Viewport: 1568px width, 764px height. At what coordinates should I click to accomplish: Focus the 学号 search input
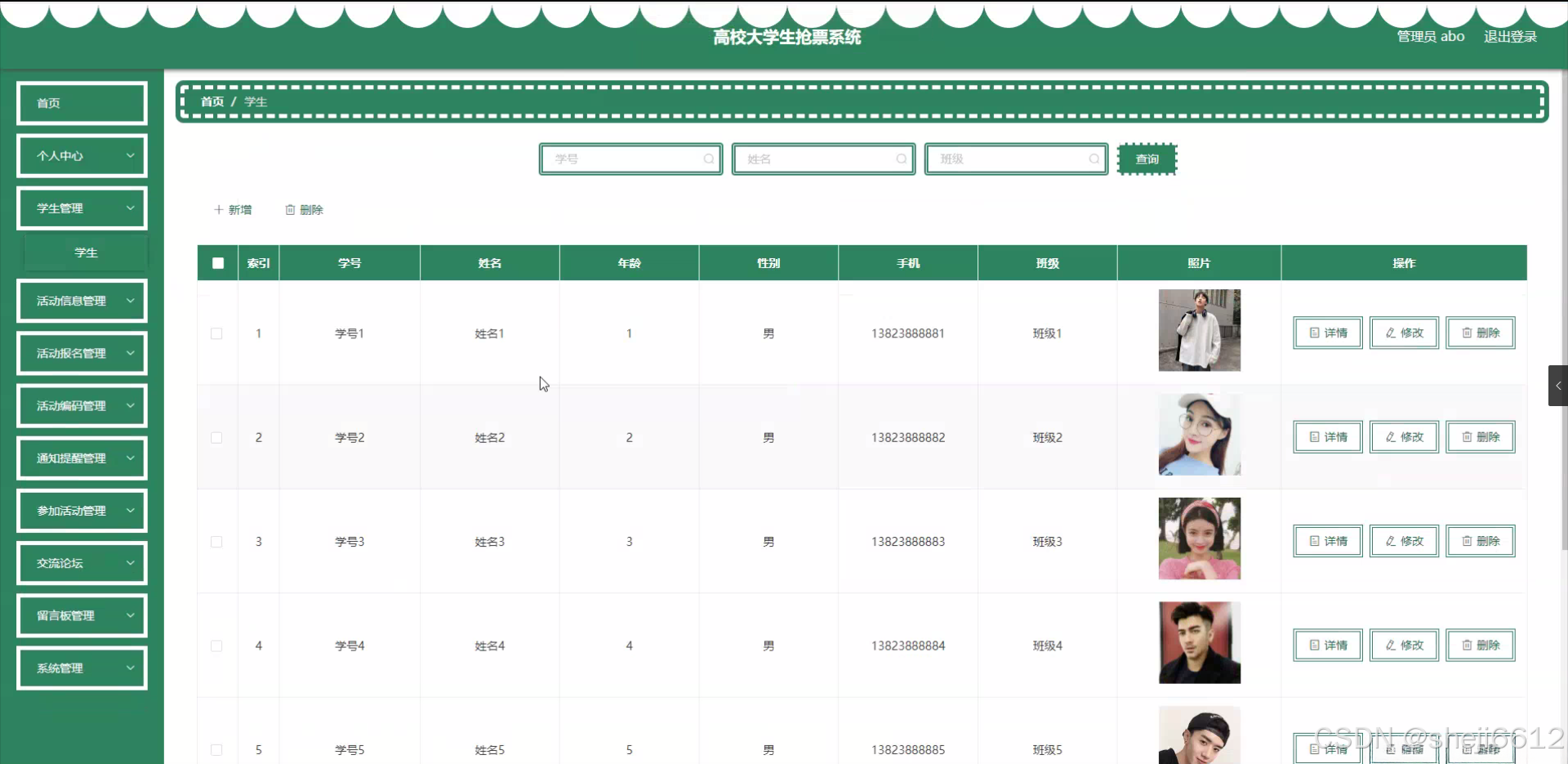click(630, 159)
